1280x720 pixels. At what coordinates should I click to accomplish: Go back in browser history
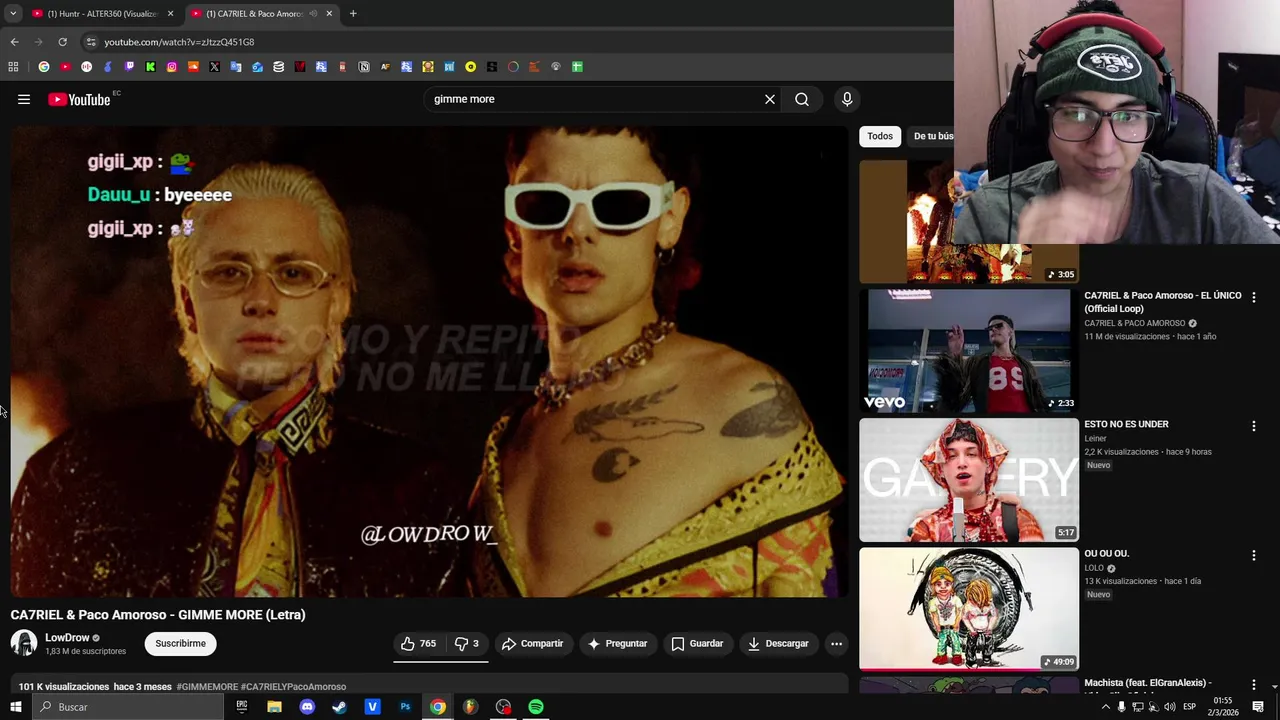pos(14,42)
